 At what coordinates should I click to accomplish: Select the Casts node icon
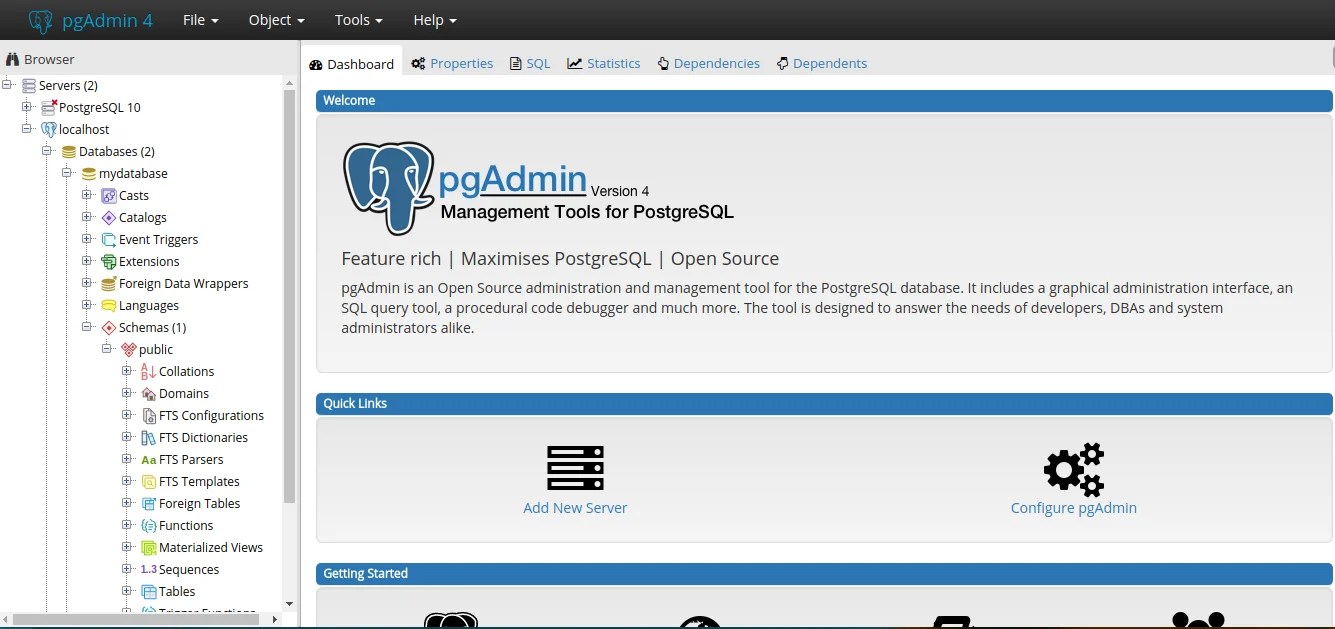pos(107,195)
